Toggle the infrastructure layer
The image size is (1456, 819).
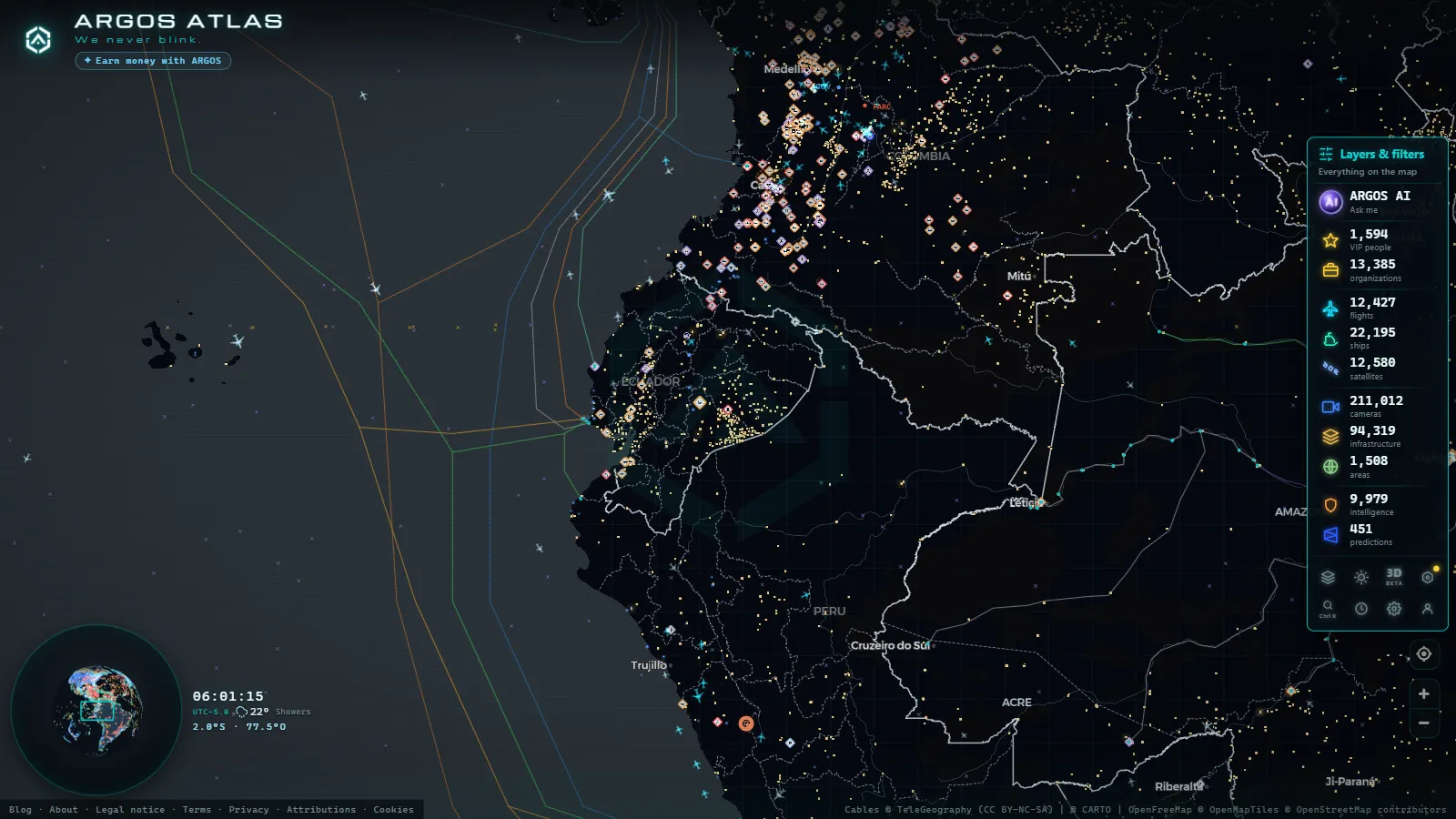pos(1377,437)
